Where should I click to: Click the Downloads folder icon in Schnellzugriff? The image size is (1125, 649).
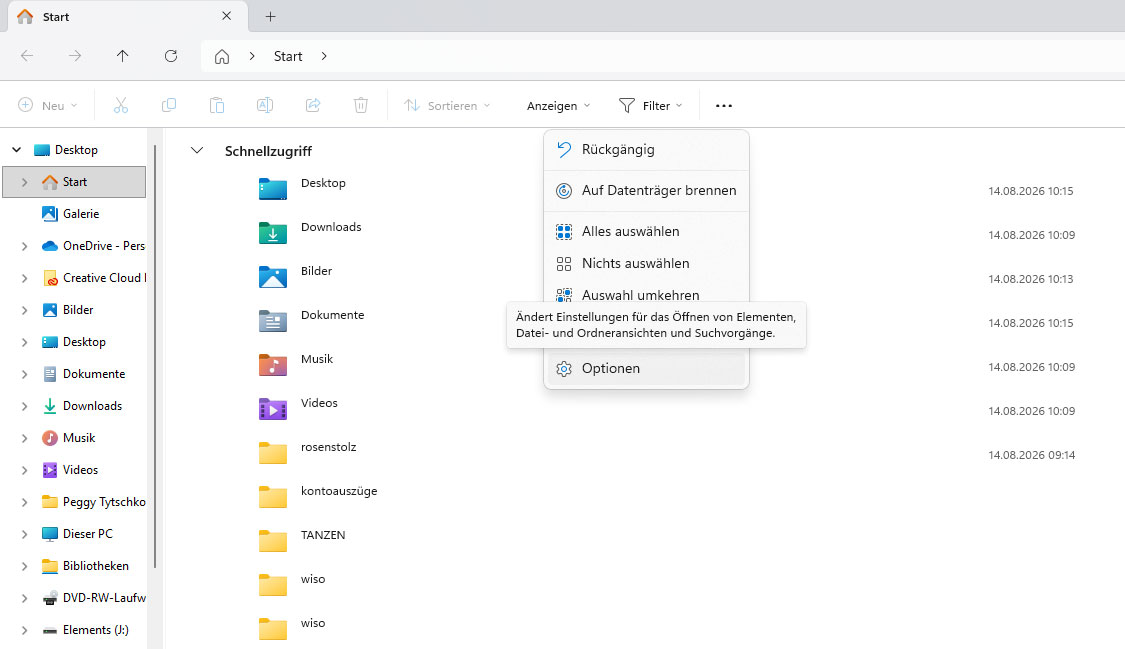(273, 233)
